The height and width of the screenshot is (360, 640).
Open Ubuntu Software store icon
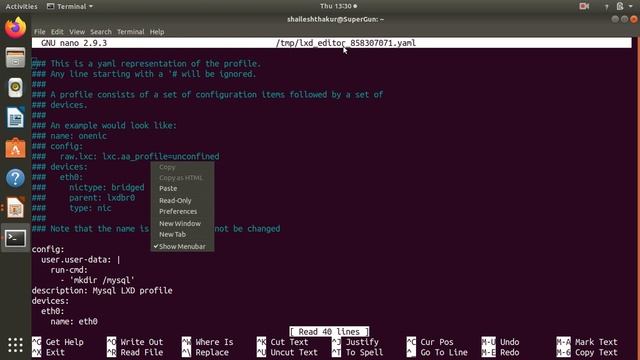tap(16, 148)
